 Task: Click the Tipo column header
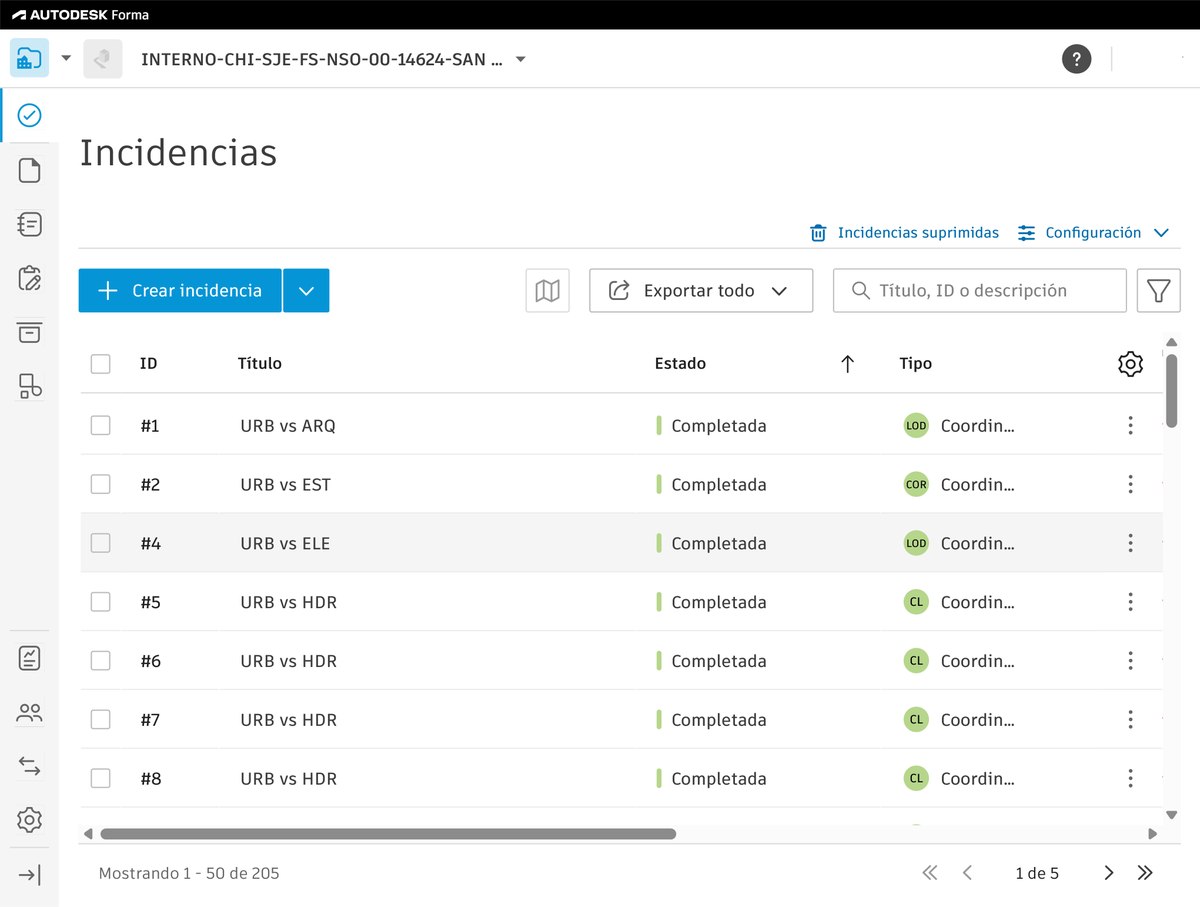(x=915, y=364)
